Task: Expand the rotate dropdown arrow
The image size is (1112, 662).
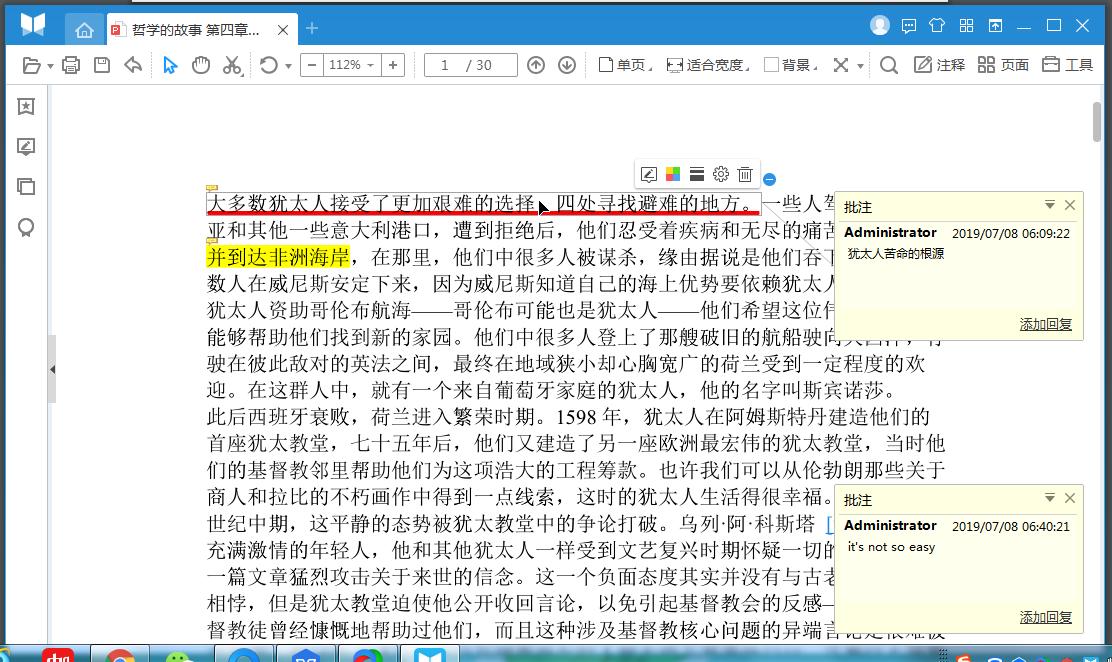Action: coord(288,66)
